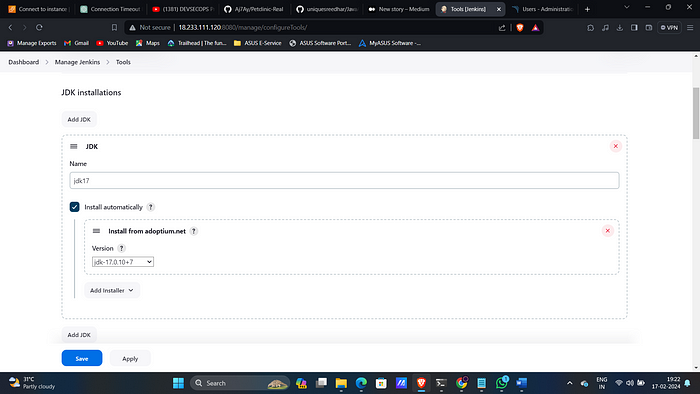Open the media playlist music-note icon
Screen dimensions: 700x394
pos(605,28)
